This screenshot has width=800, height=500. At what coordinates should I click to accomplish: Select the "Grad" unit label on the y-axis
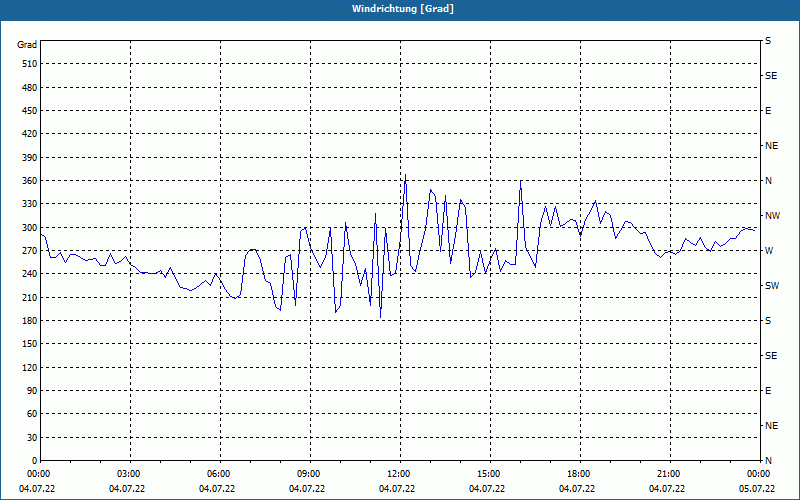point(27,45)
